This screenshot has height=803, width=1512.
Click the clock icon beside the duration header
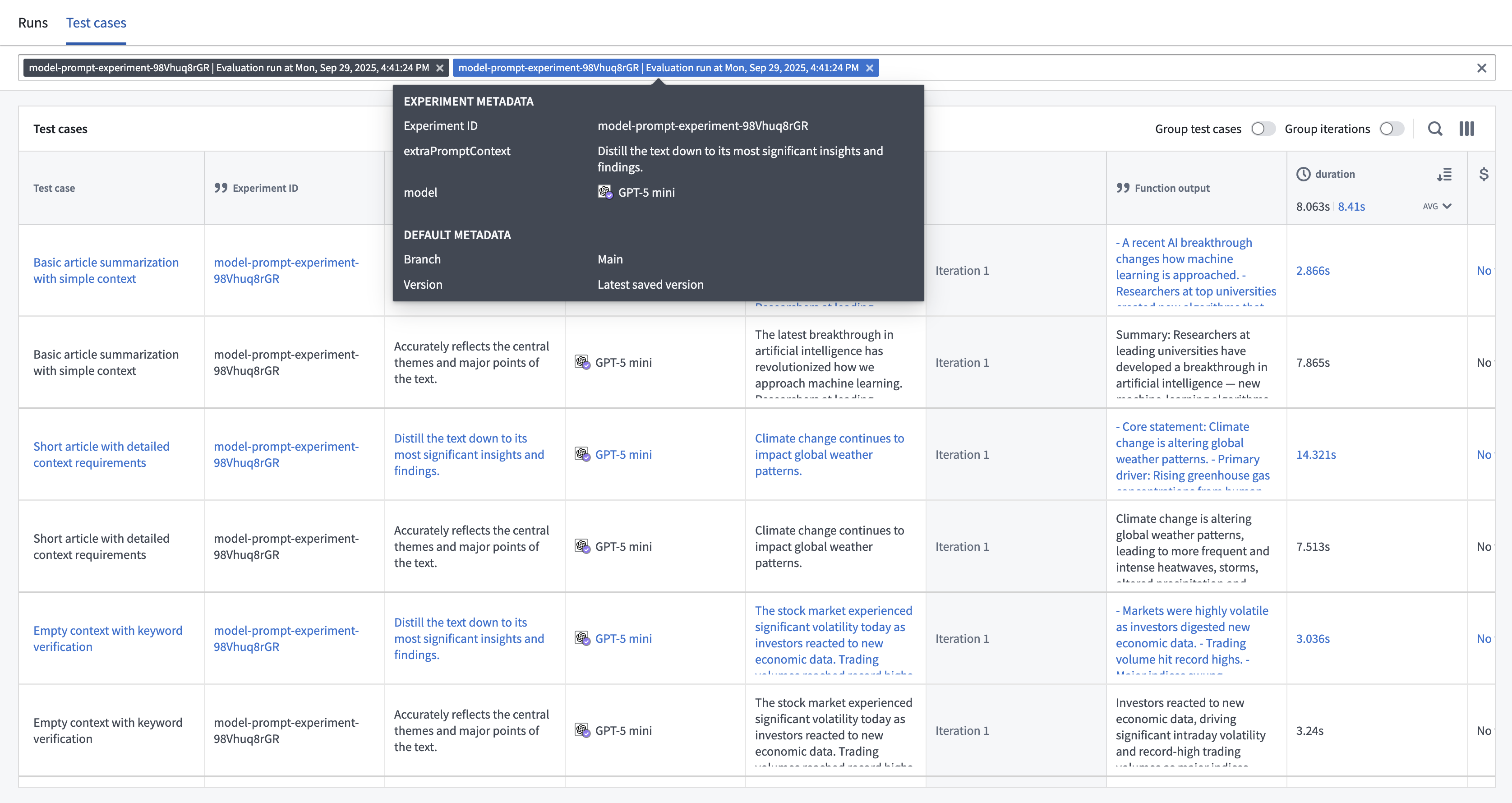pyautogui.click(x=1303, y=174)
